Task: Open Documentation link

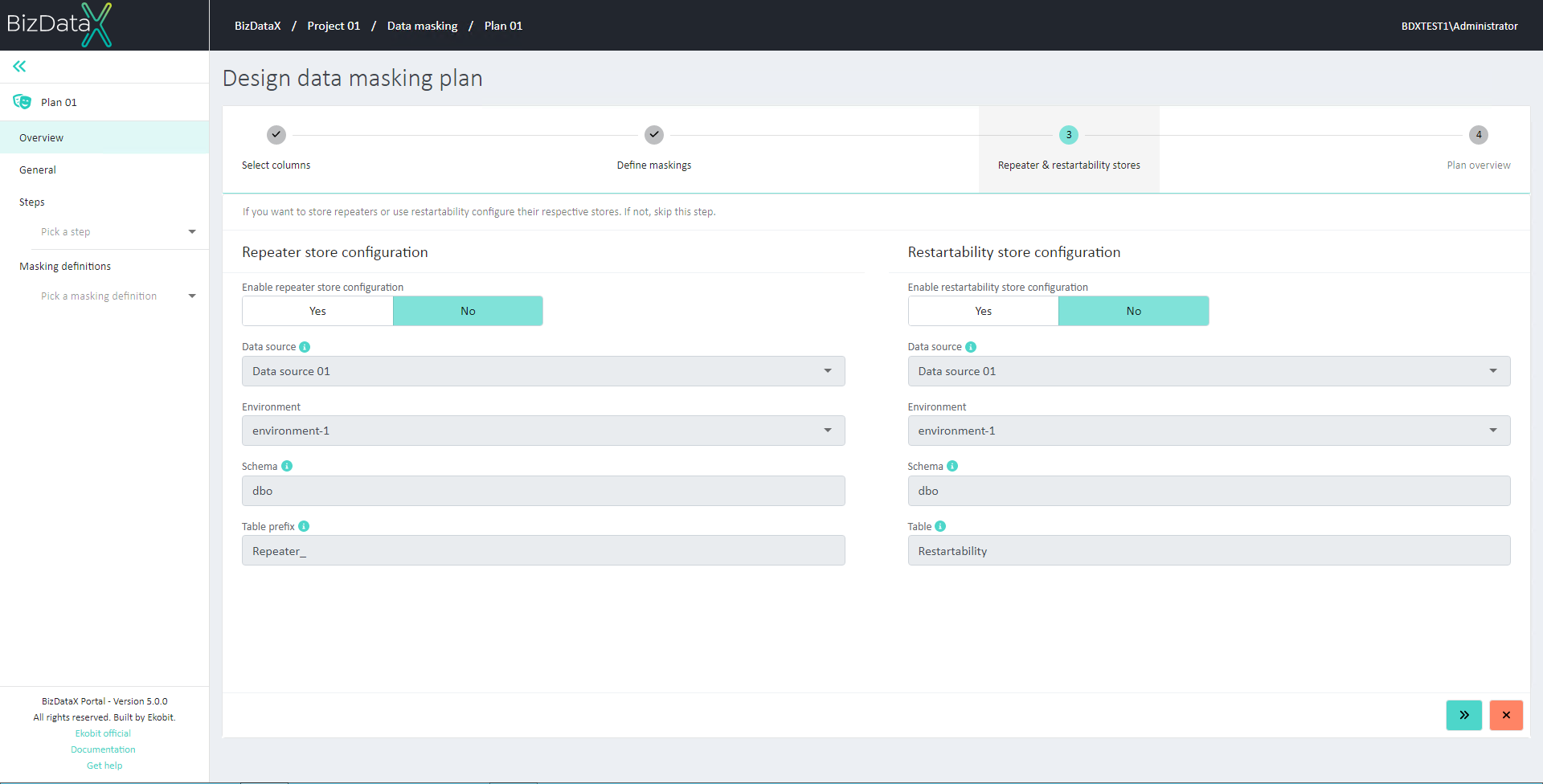Action: [x=103, y=749]
